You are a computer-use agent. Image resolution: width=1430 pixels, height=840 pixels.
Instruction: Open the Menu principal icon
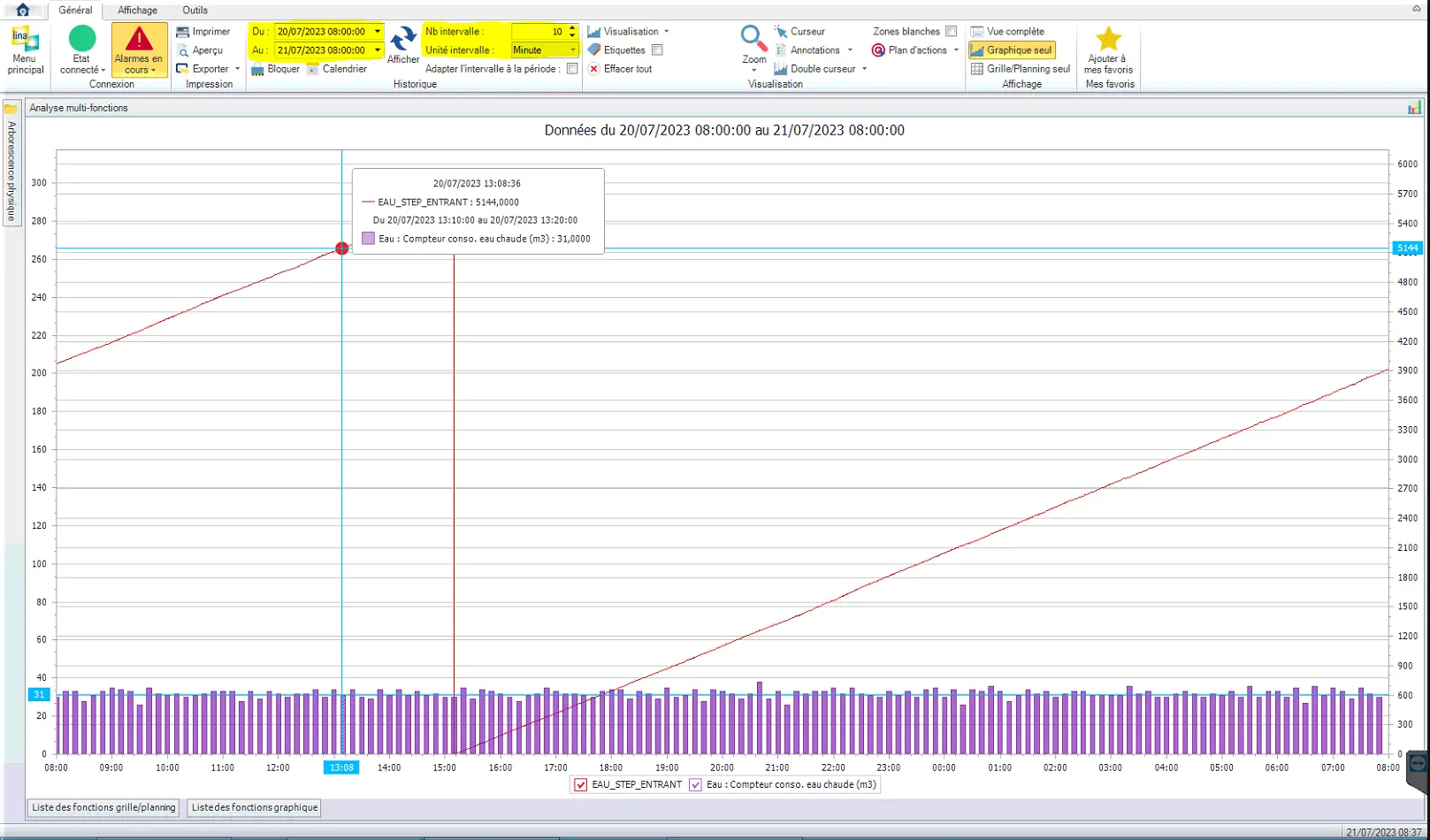point(25,40)
